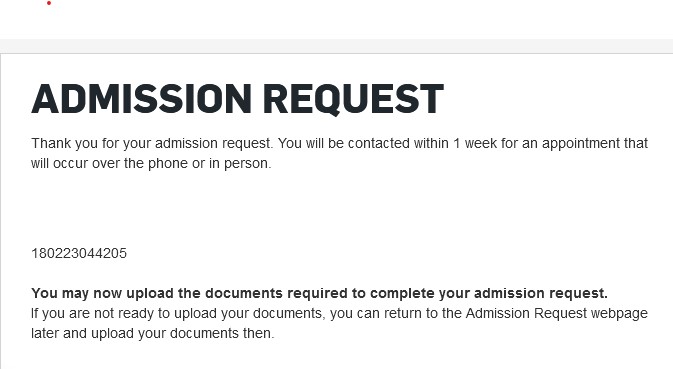Click the text 'upload your documents then'

[182, 333]
